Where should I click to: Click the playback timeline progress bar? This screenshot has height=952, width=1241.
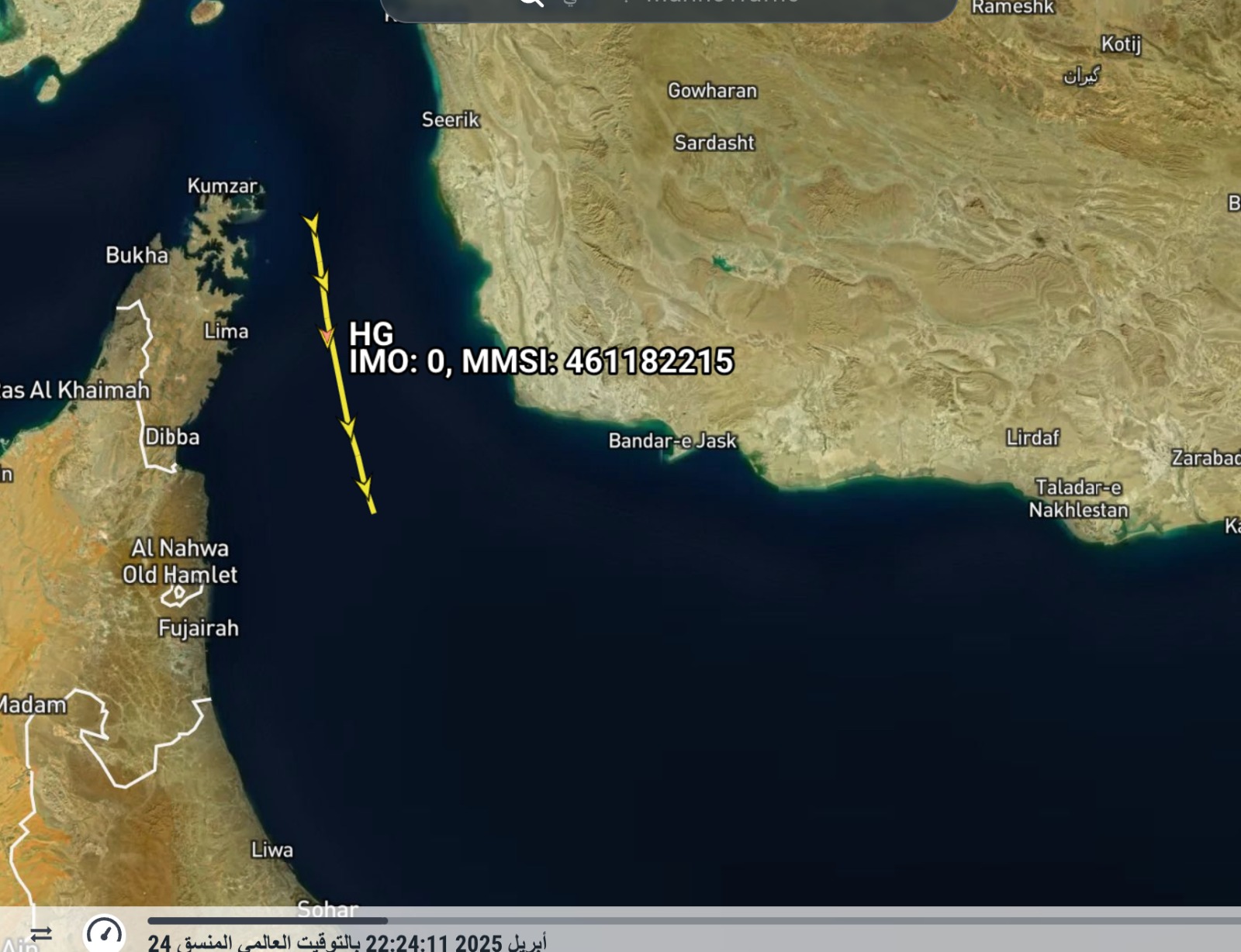coord(694,921)
